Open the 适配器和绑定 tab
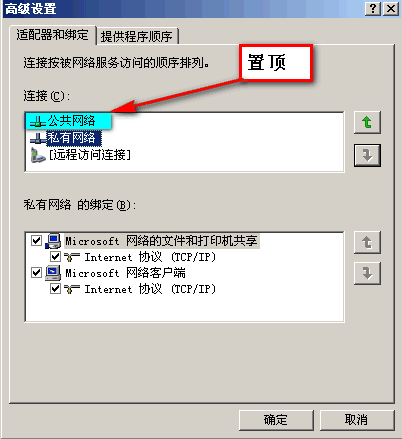The width and height of the screenshot is (402, 439). click(x=53, y=35)
